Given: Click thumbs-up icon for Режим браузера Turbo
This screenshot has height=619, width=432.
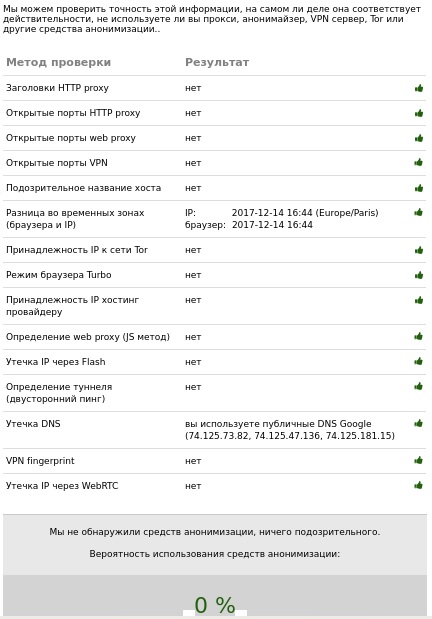Looking at the screenshot, I should 419,275.
